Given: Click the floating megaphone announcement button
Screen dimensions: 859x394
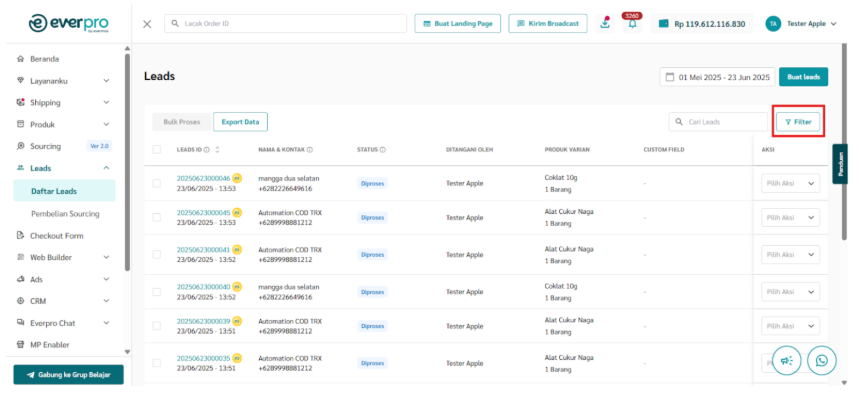Looking at the screenshot, I should point(787,360).
